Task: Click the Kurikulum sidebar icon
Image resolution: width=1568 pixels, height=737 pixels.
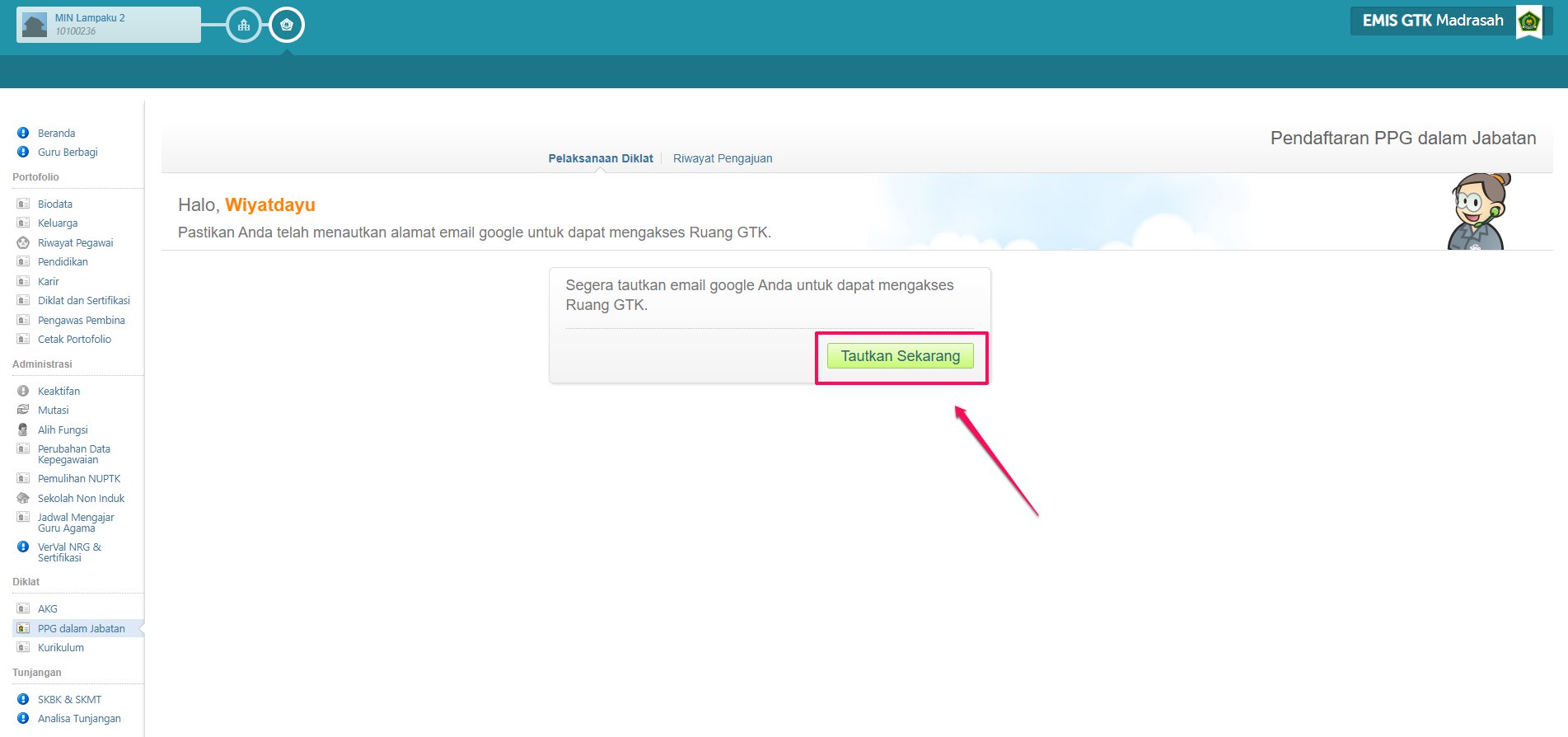Action: click(x=23, y=647)
